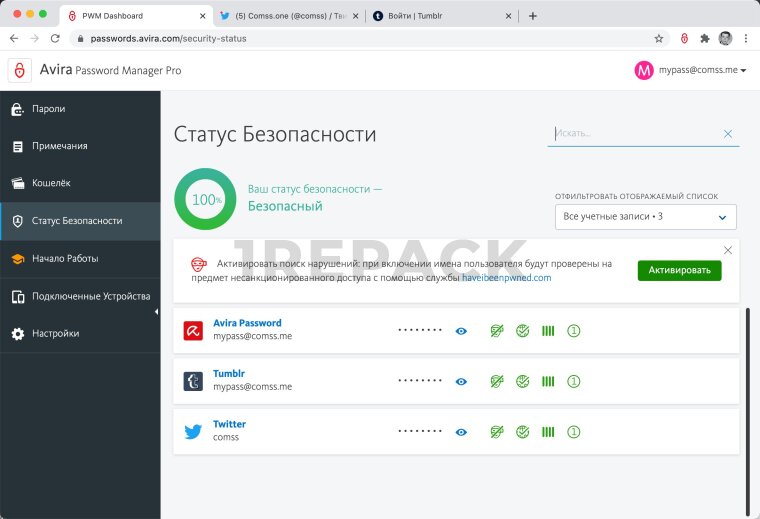Open Подключенные Устройства devices icon
This screenshot has height=519, width=760.
point(18,297)
